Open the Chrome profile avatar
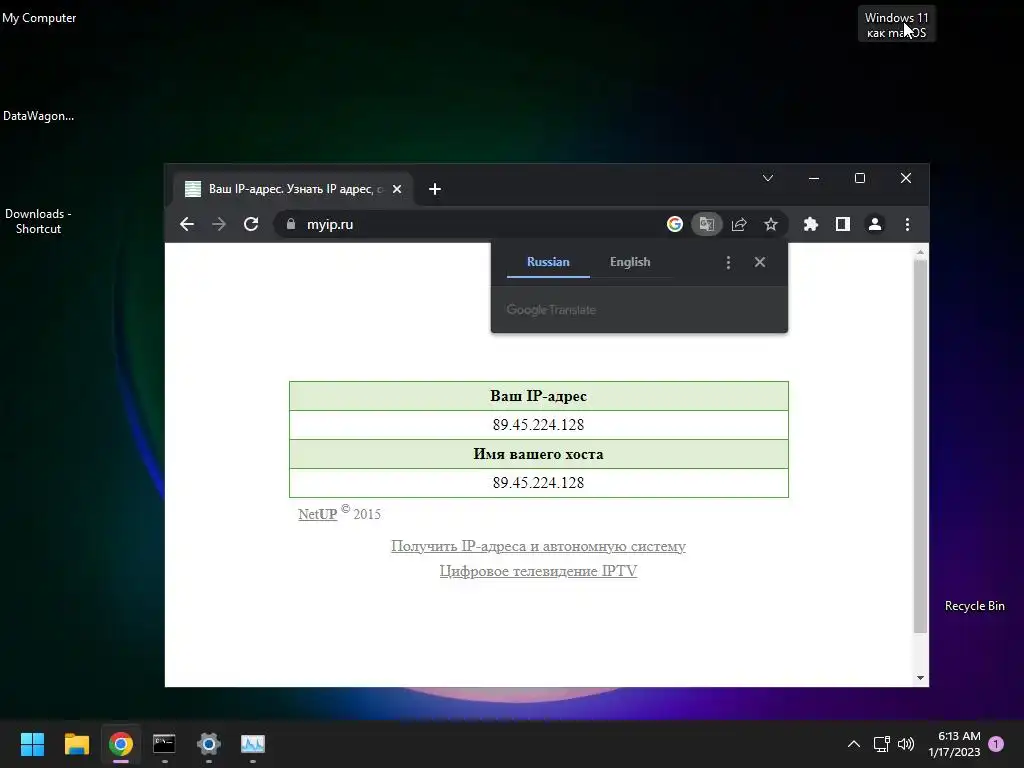 coord(875,224)
